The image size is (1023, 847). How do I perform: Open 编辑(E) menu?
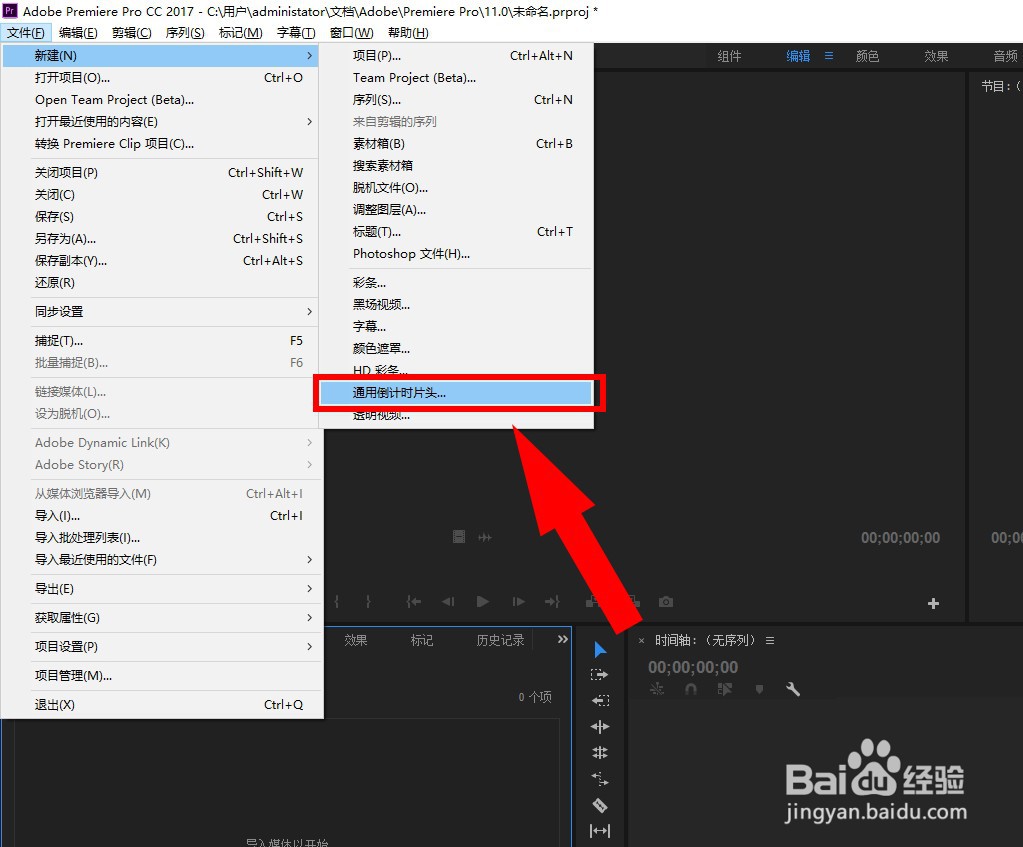(x=78, y=33)
